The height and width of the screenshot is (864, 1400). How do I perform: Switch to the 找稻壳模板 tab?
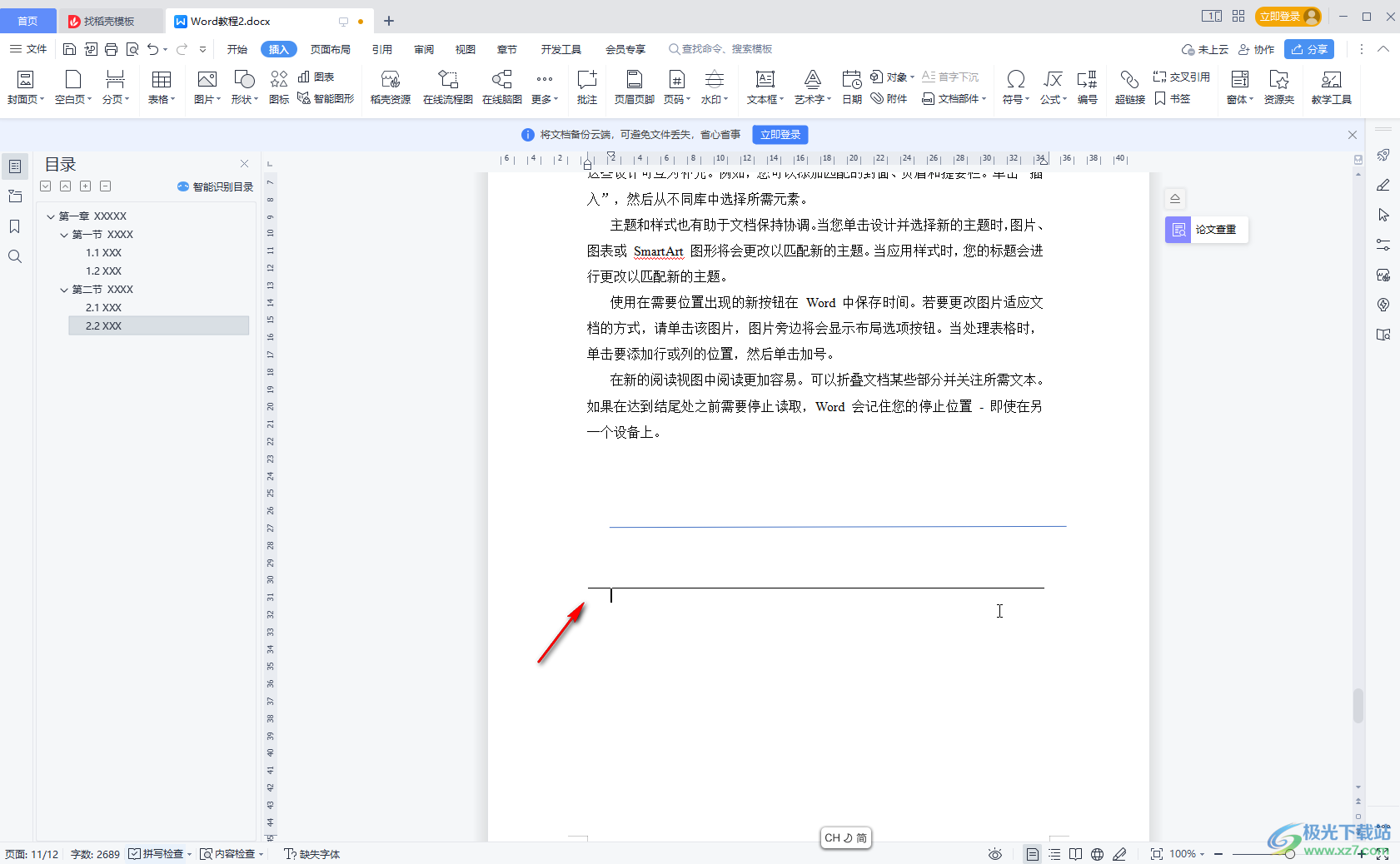[x=109, y=21]
